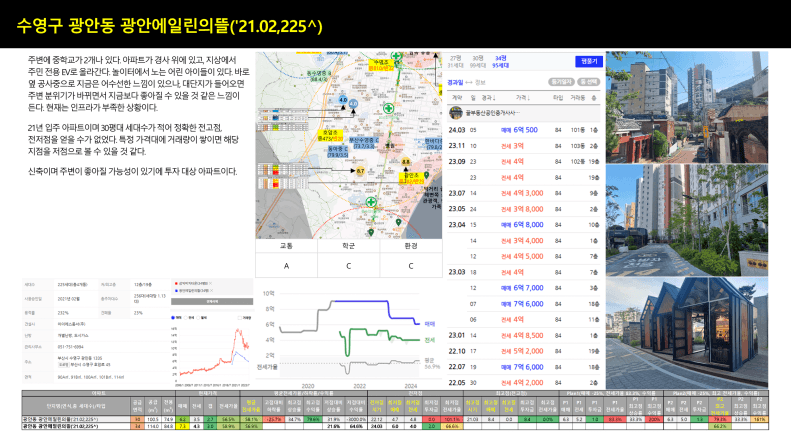Click the 환경 rating header cell
Viewport: 791px width, 445px height.
coord(411,246)
